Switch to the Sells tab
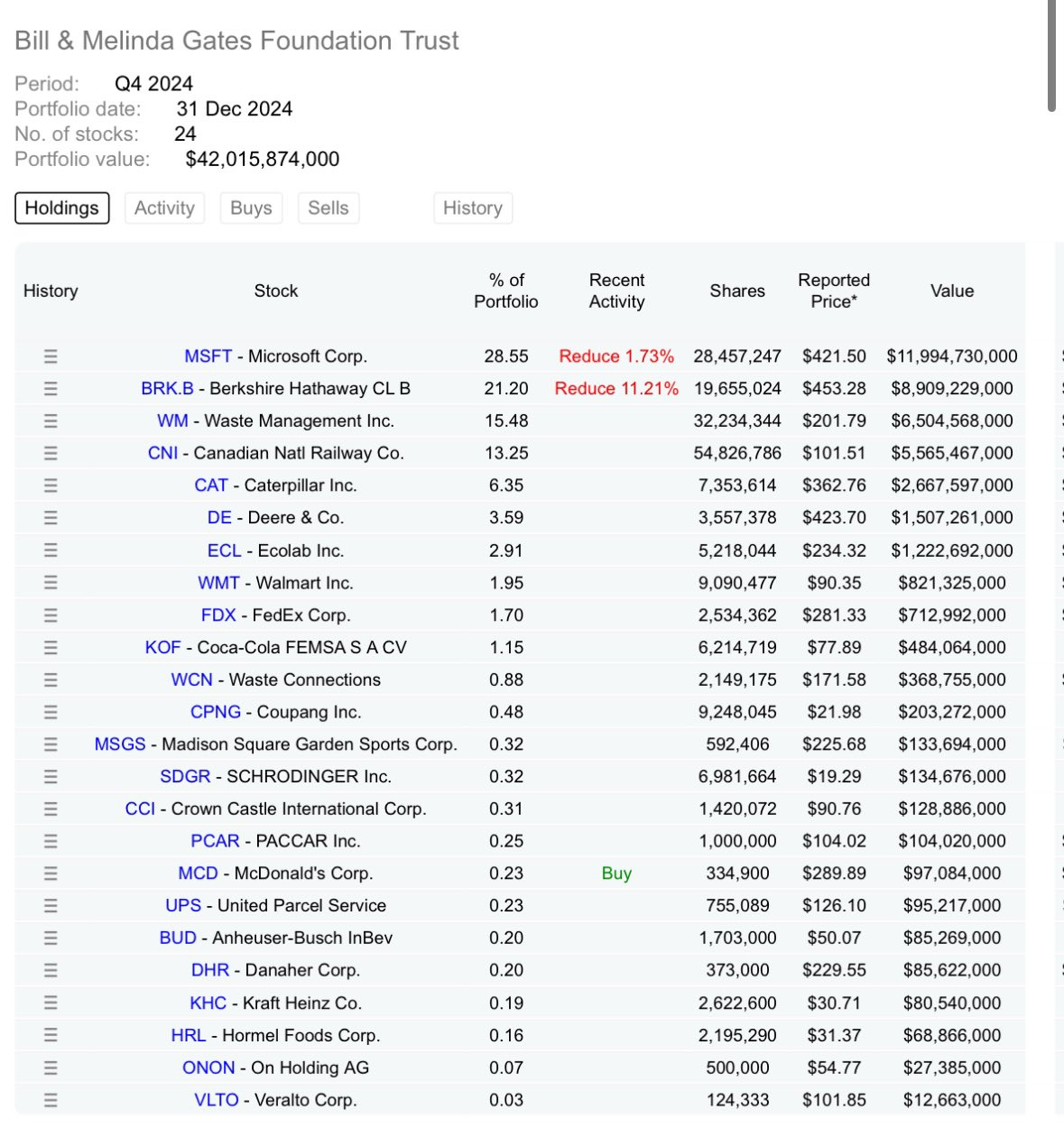Image resolution: width=1064 pixels, height=1128 pixels. pos(328,208)
